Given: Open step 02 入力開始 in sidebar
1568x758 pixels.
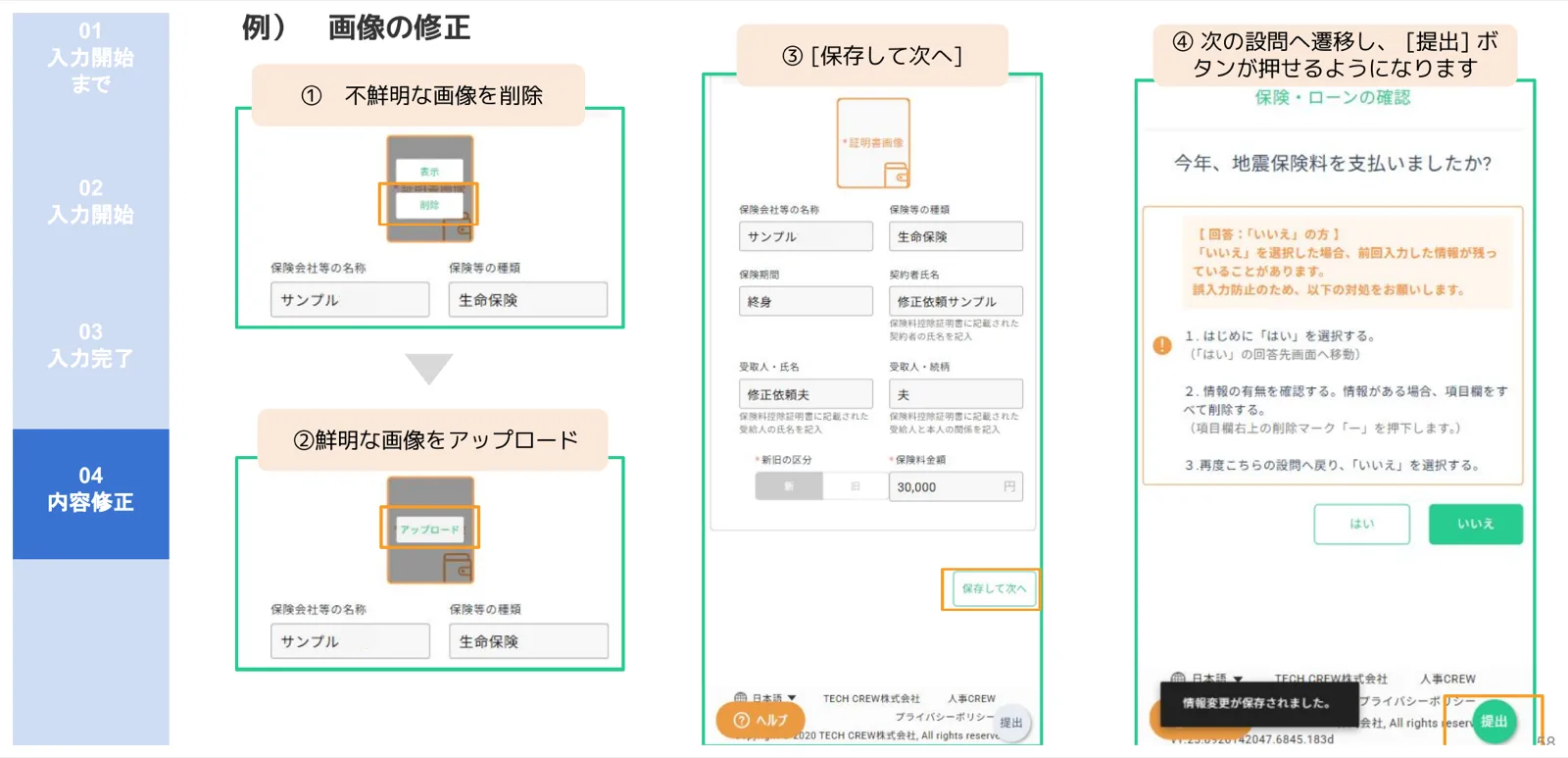Looking at the screenshot, I should [x=90, y=201].
